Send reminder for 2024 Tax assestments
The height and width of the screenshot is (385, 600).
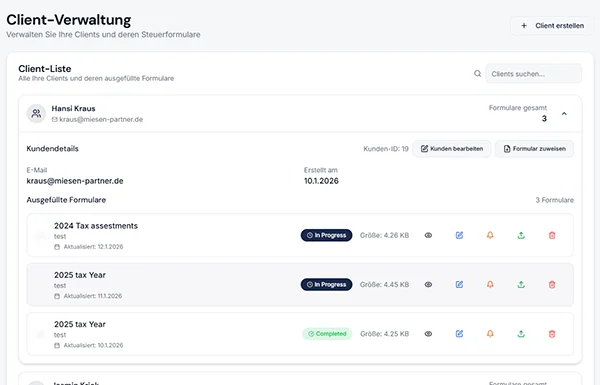tap(490, 235)
